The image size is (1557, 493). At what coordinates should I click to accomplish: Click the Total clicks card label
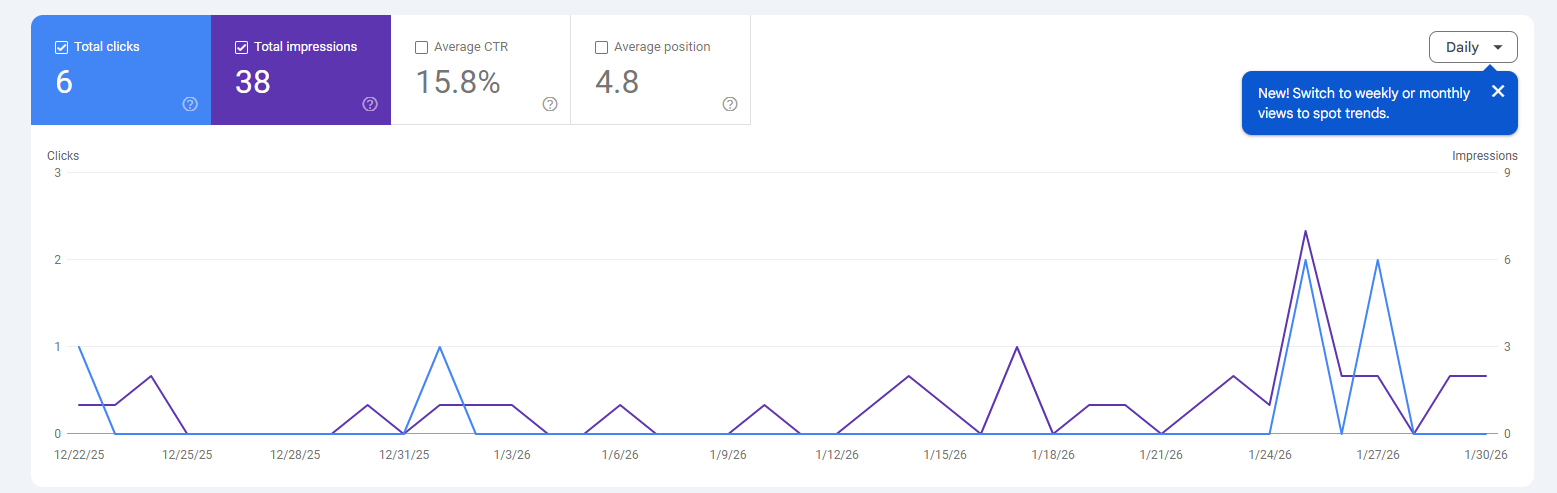[x=107, y=47]
